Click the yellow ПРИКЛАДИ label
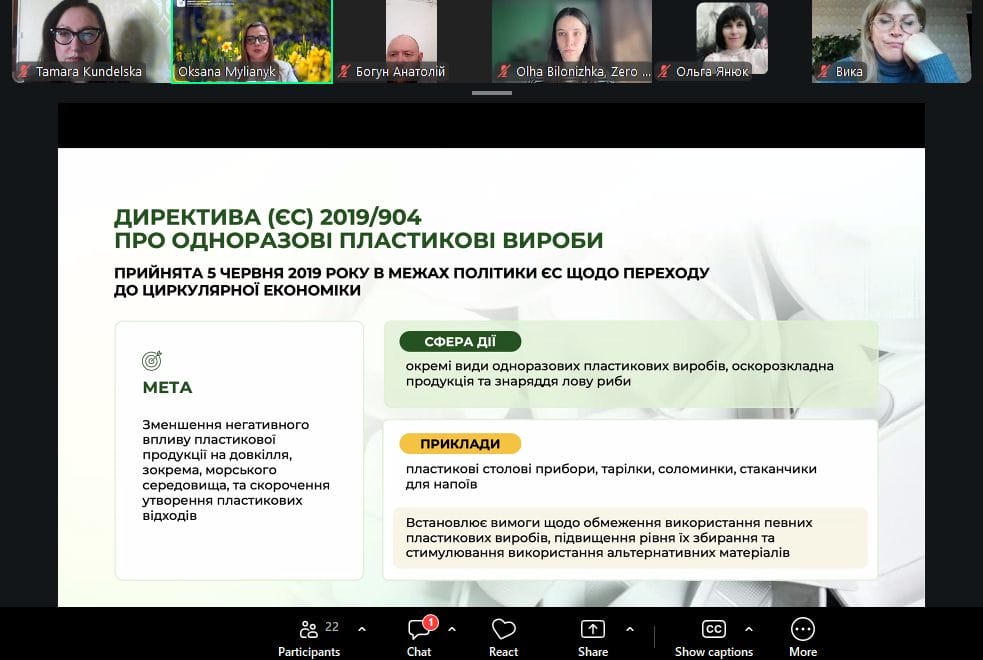The height and width of the screenshot is (660, 983). coord(460,444)
